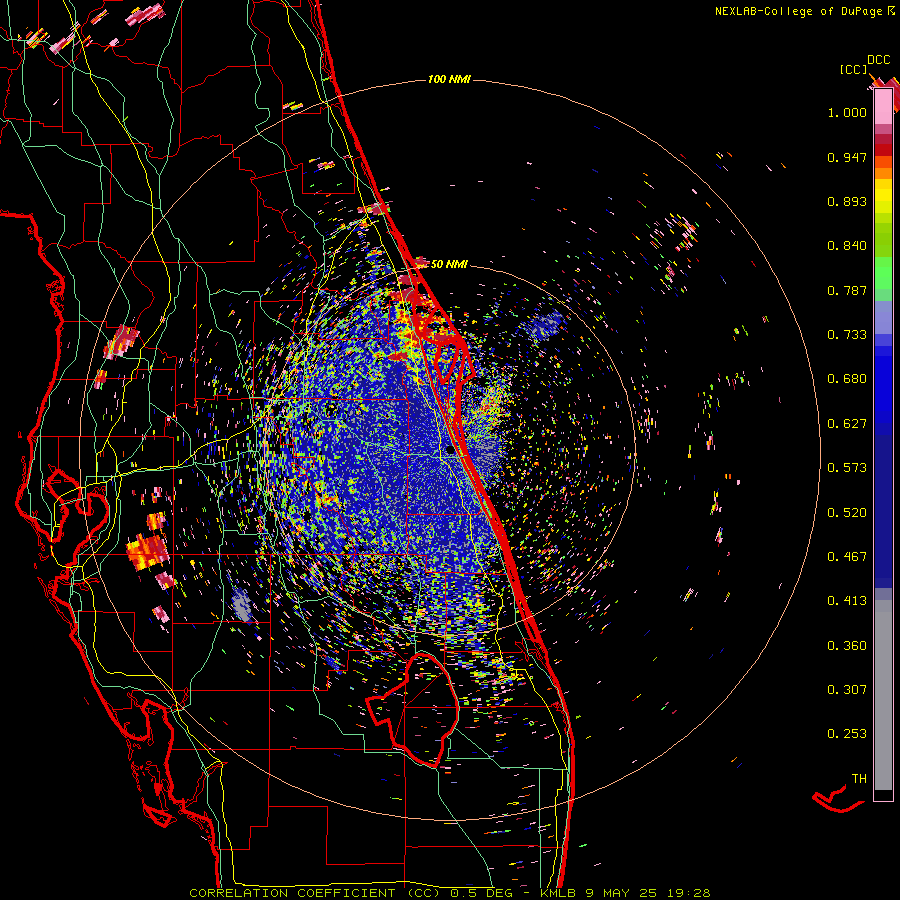The height and width of the screenshot is (900, 900).
Task: Pick the yellow segment of the color bar
Action: (x=883, y=196)
